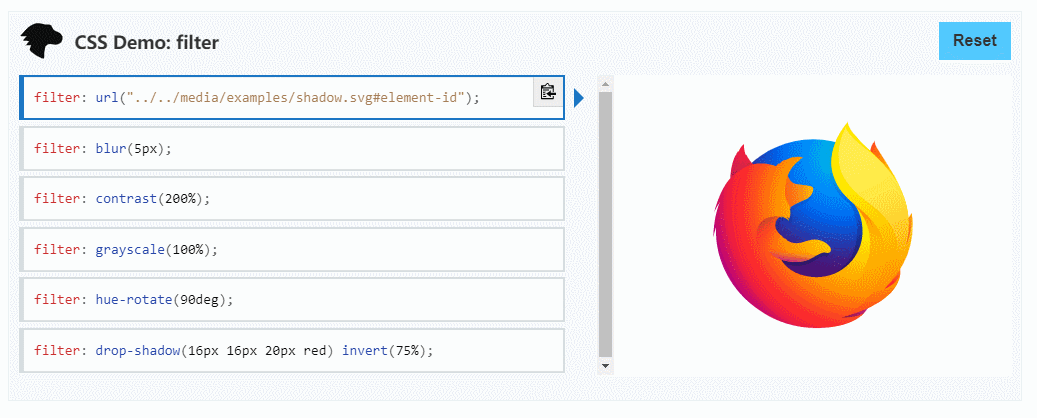
Task: Click the MDN dinosaur logo
Action: (41, 41)
